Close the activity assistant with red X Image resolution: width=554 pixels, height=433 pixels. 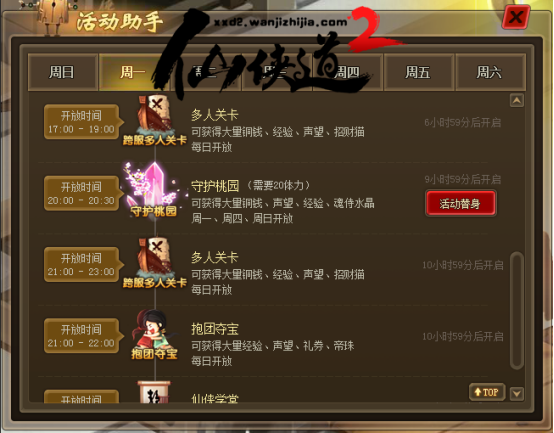[516, 17]
